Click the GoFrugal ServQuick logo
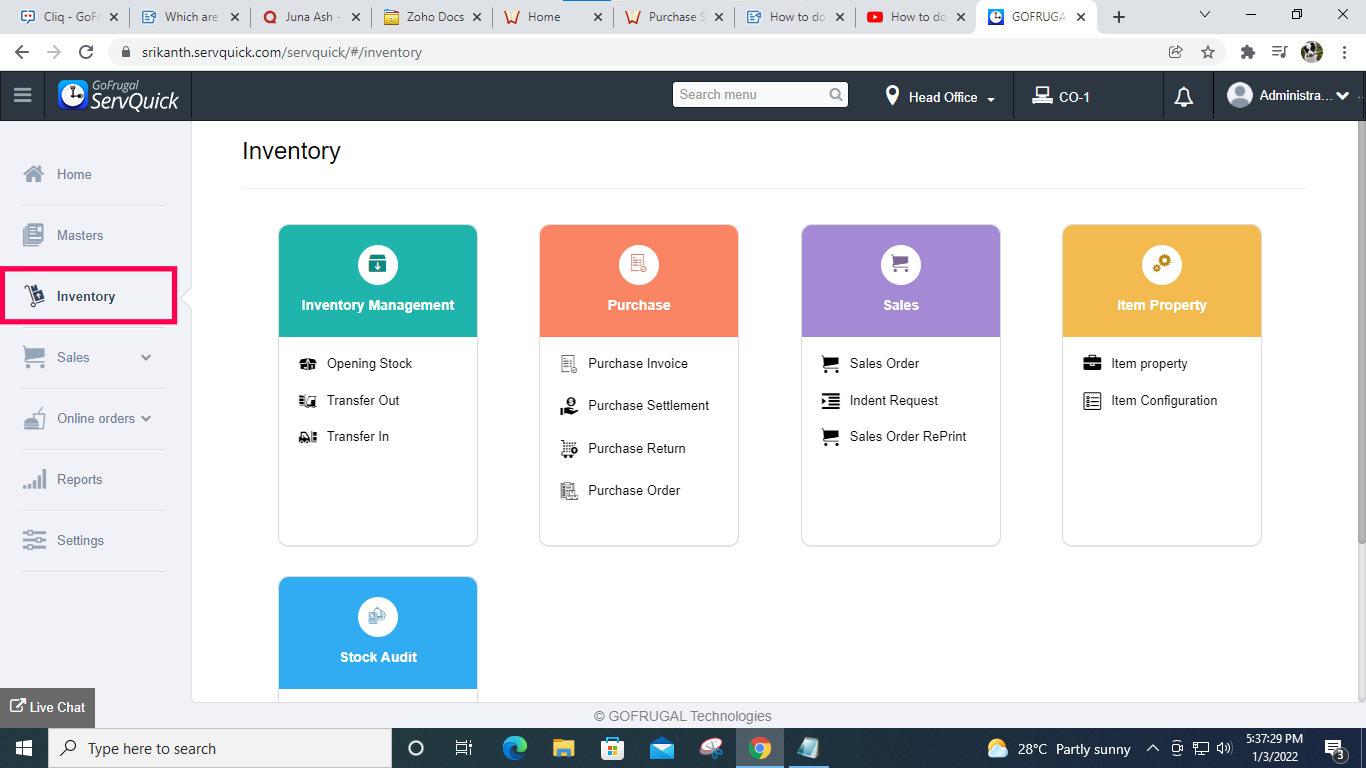Screen dimensions: 1366x768 (x=119, y=96)
